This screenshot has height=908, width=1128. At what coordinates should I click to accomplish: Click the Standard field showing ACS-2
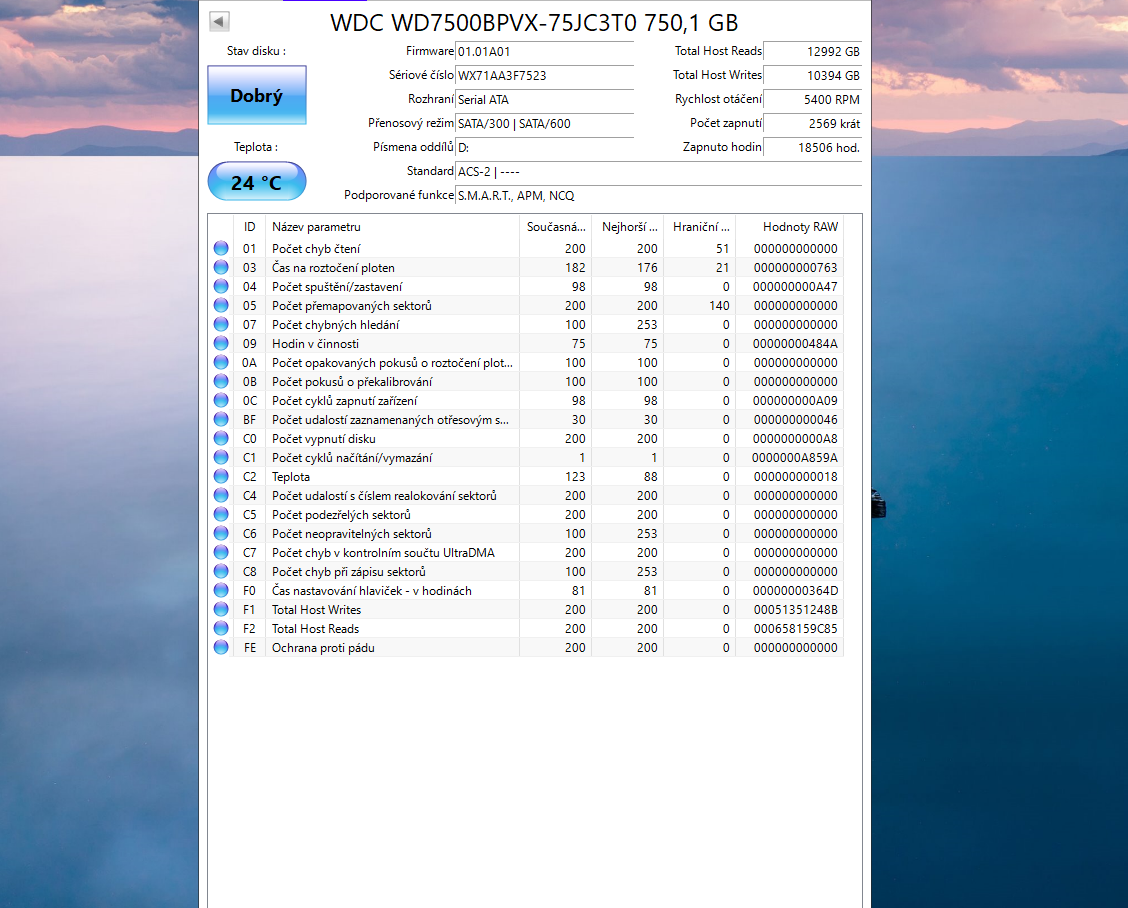click(x=544, y=170)
